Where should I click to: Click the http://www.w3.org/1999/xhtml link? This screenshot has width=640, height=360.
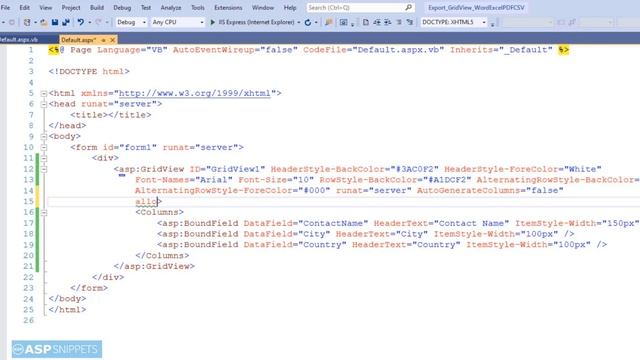[195, 93]
